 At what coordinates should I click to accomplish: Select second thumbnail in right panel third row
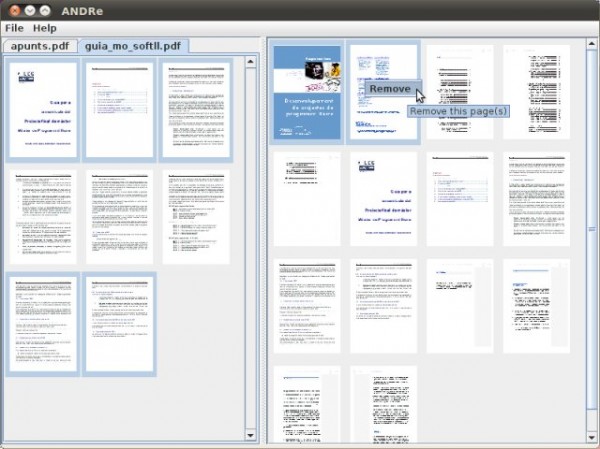383,306
